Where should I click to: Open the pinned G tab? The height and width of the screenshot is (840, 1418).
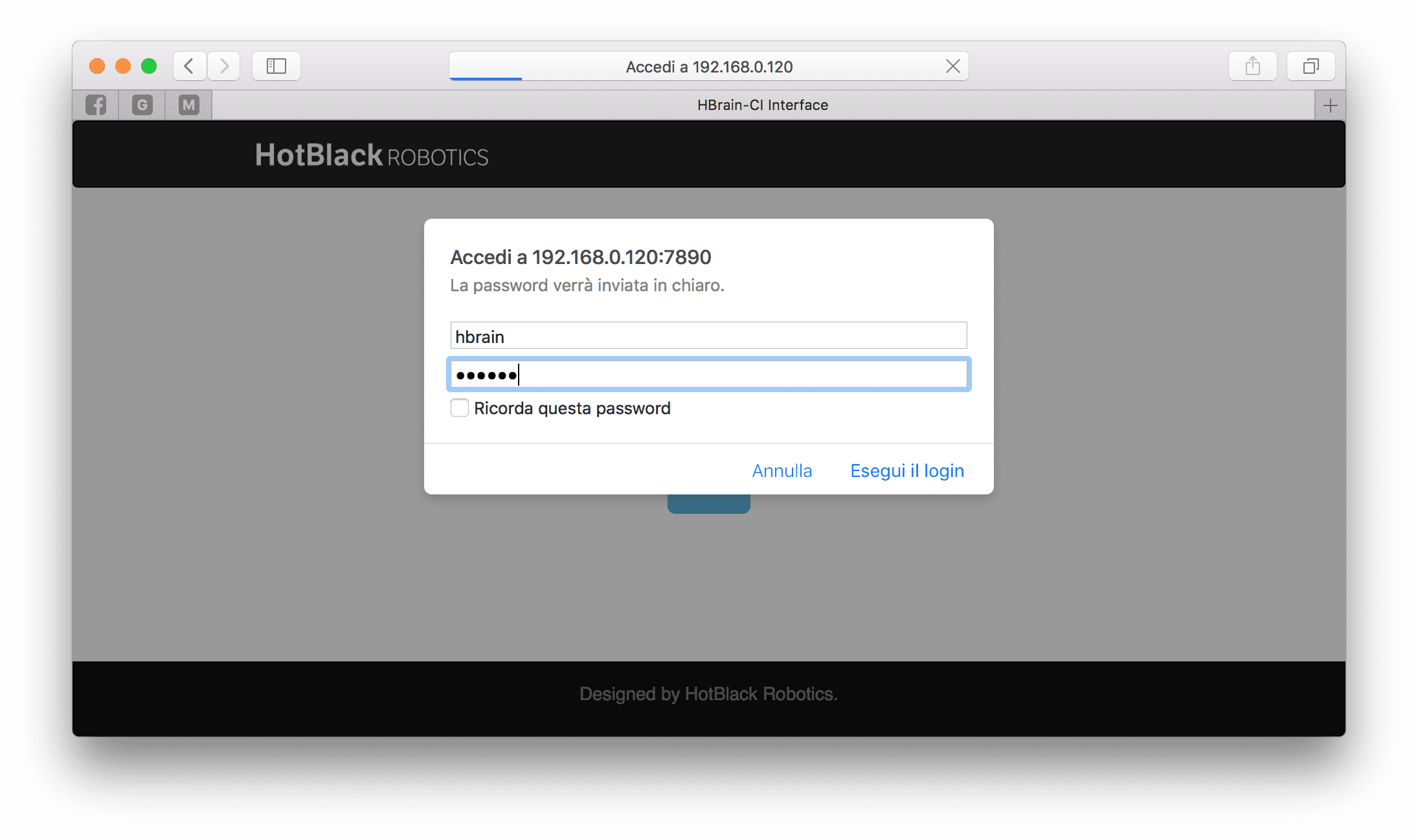click(x=142, y=105)
